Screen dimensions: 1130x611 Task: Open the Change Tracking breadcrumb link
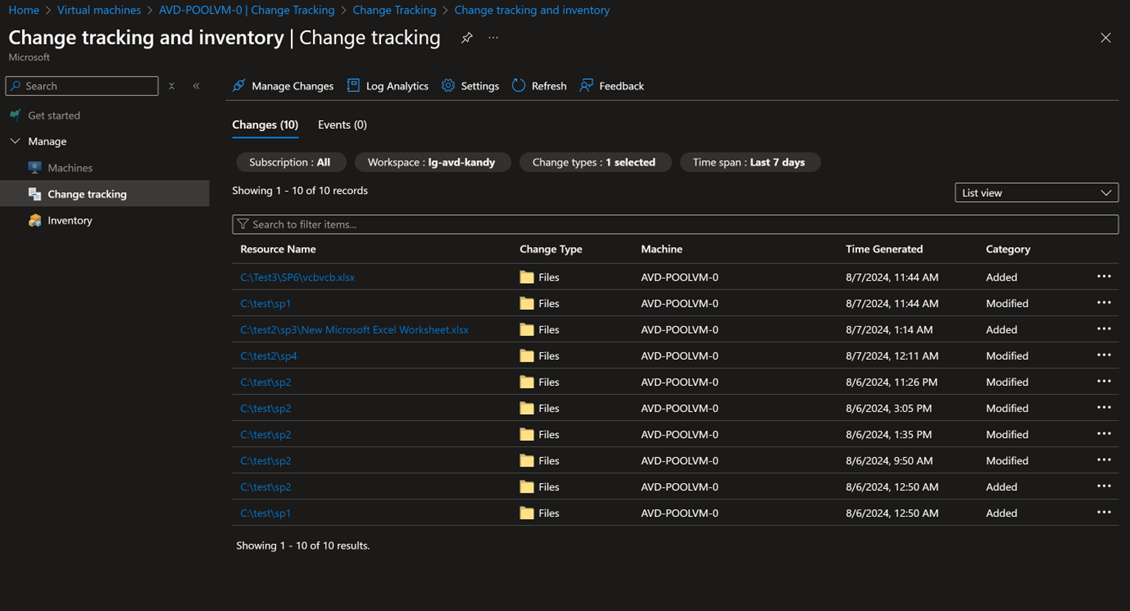(394, 10)
